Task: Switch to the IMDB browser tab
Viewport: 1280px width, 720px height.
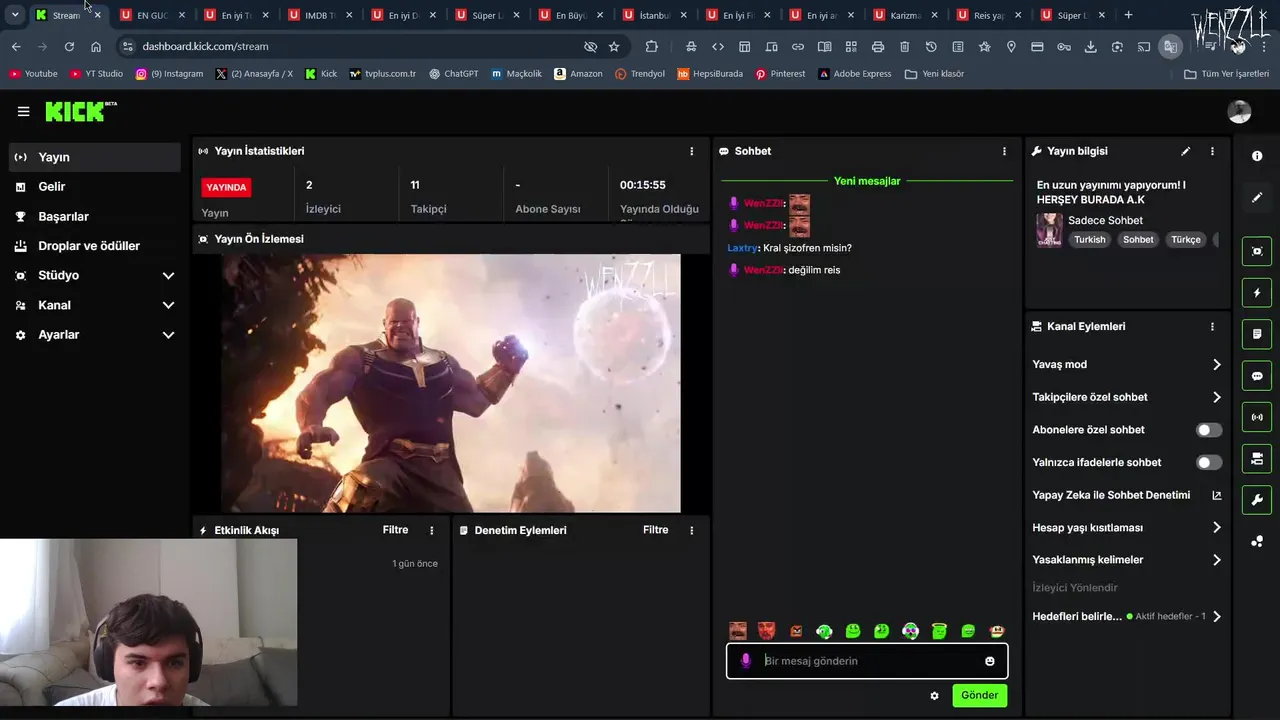Action: pyautogui.click(x=320, y=15)
